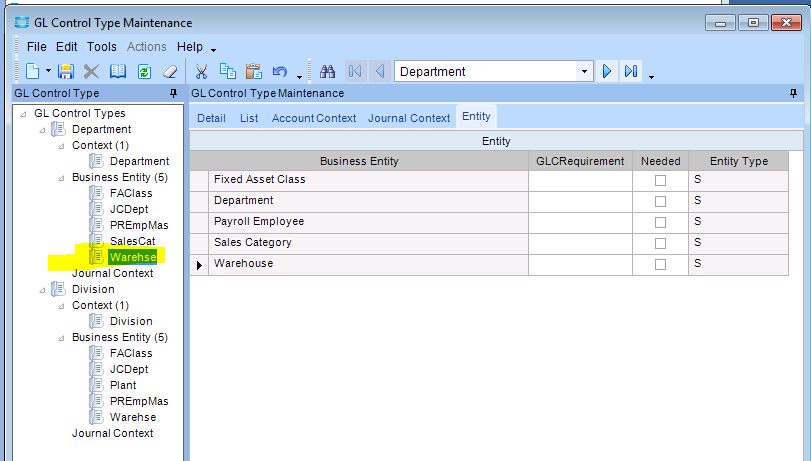811x461 pixels.
Task: Select the Sales Category grid cell
Action: (x=368, y=243)
